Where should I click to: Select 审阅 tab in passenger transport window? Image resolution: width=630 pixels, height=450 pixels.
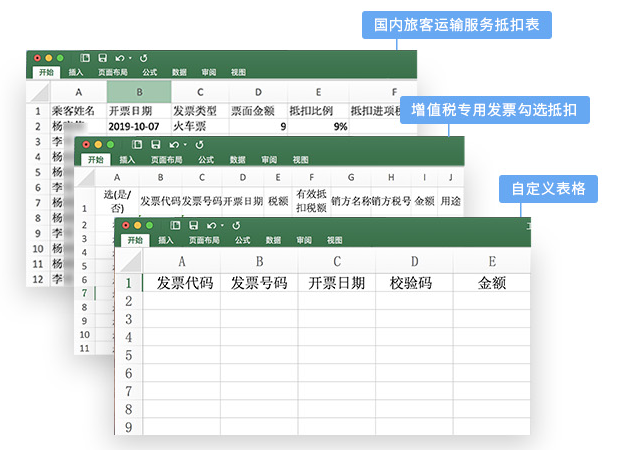coord(208,73)
